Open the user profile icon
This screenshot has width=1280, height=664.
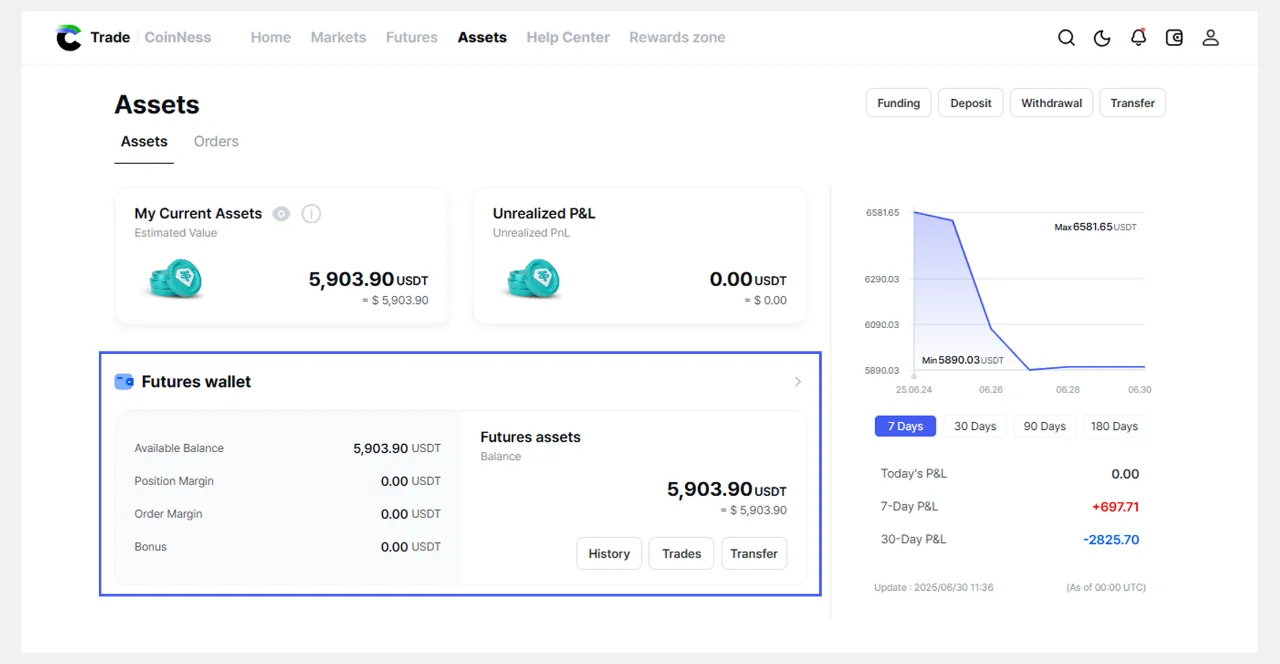[1210, 38]
